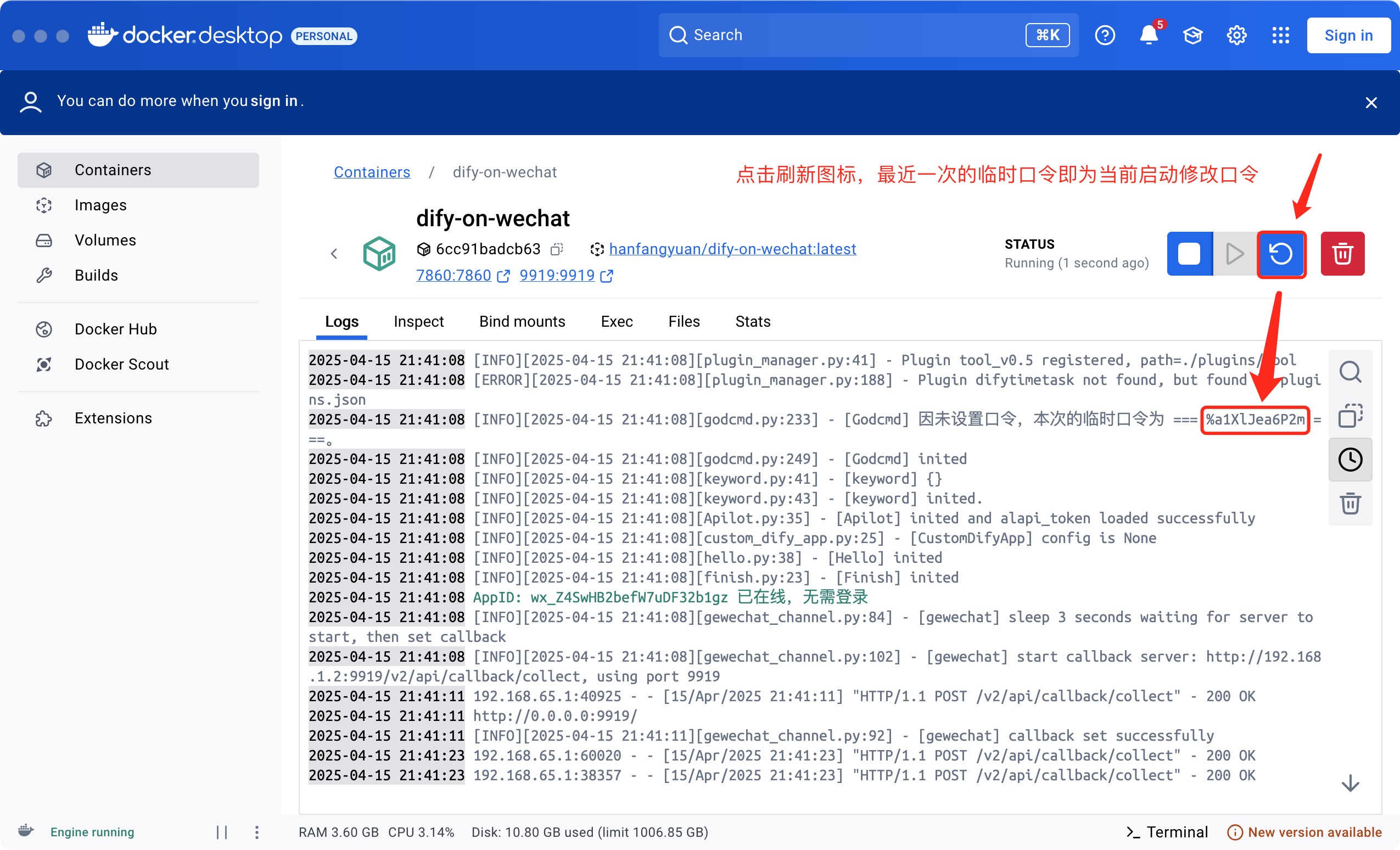Screen dimensions: 1400x850
Task: Open notifications bell icon
Action: (1149, 35)
